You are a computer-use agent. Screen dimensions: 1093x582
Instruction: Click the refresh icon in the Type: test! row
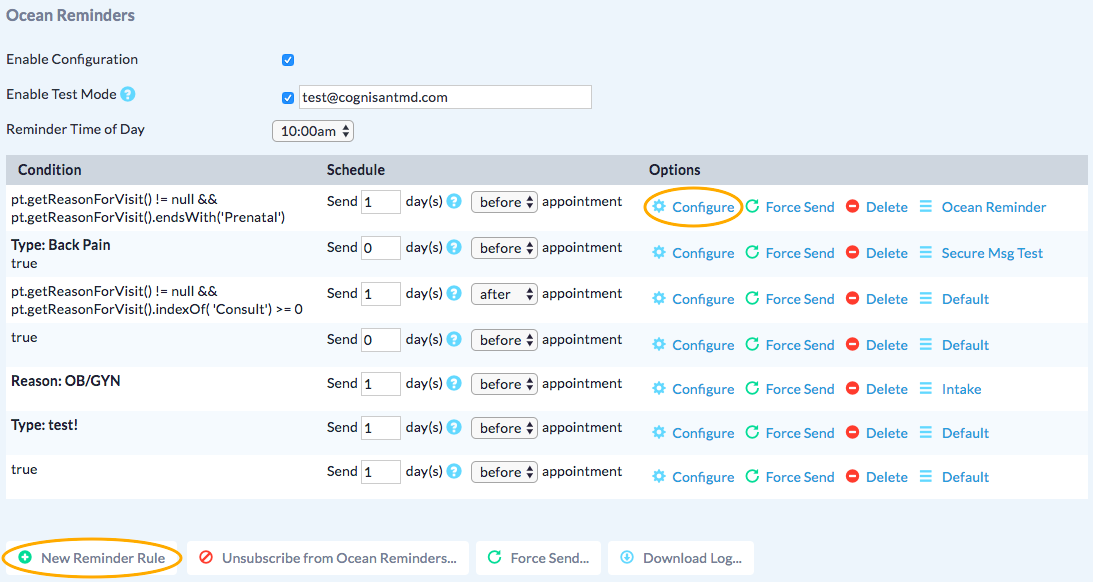point(752,433)
